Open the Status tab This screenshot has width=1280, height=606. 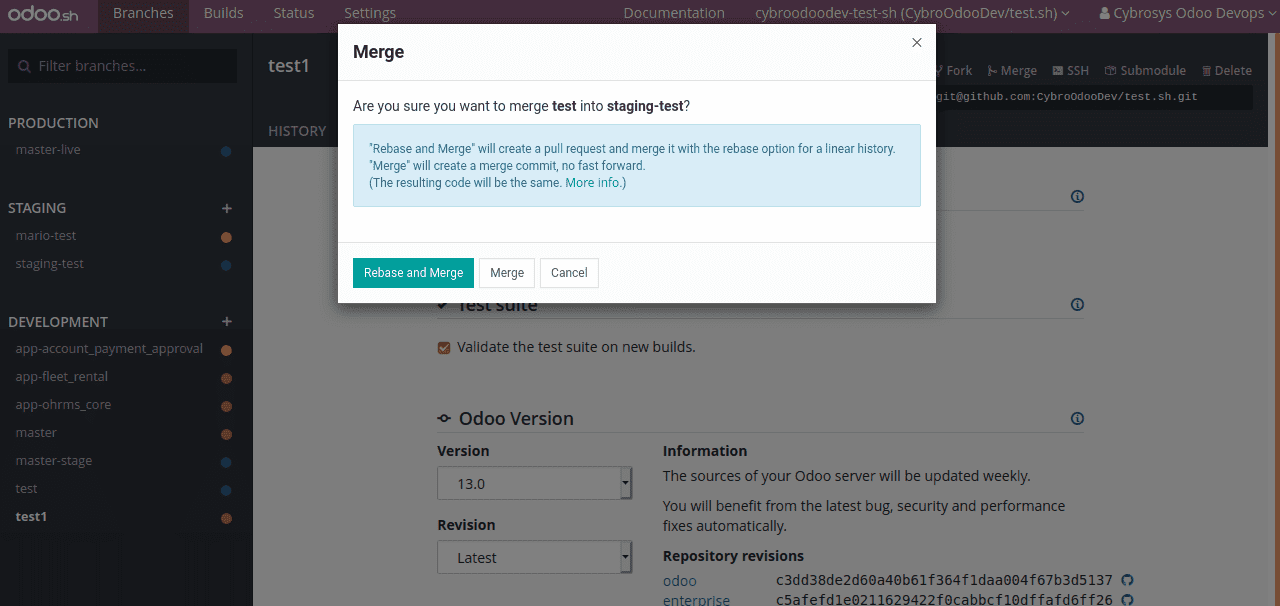pyautogui.click(x=294, y=13)
